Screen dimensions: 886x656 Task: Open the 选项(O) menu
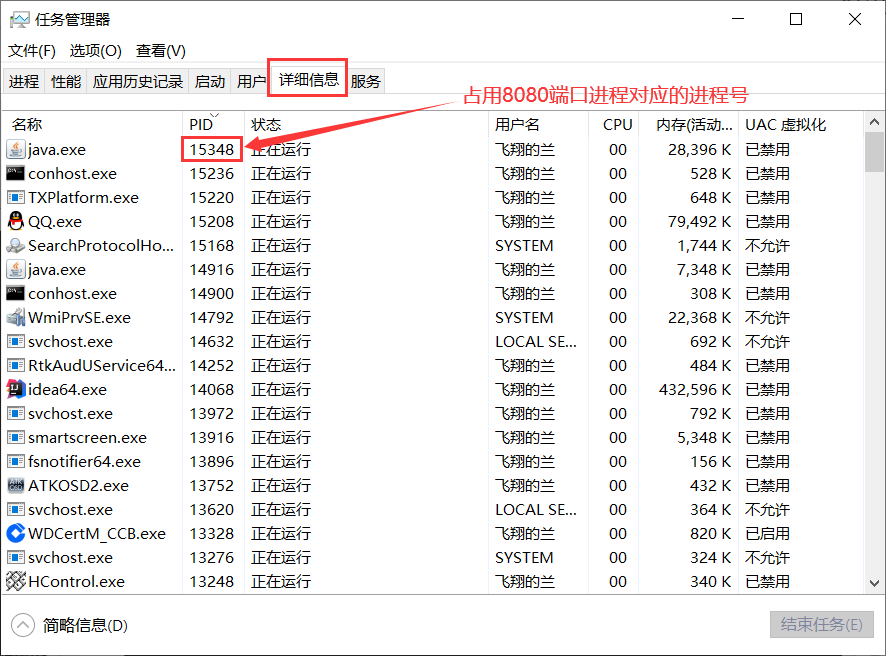pos(95,51)
